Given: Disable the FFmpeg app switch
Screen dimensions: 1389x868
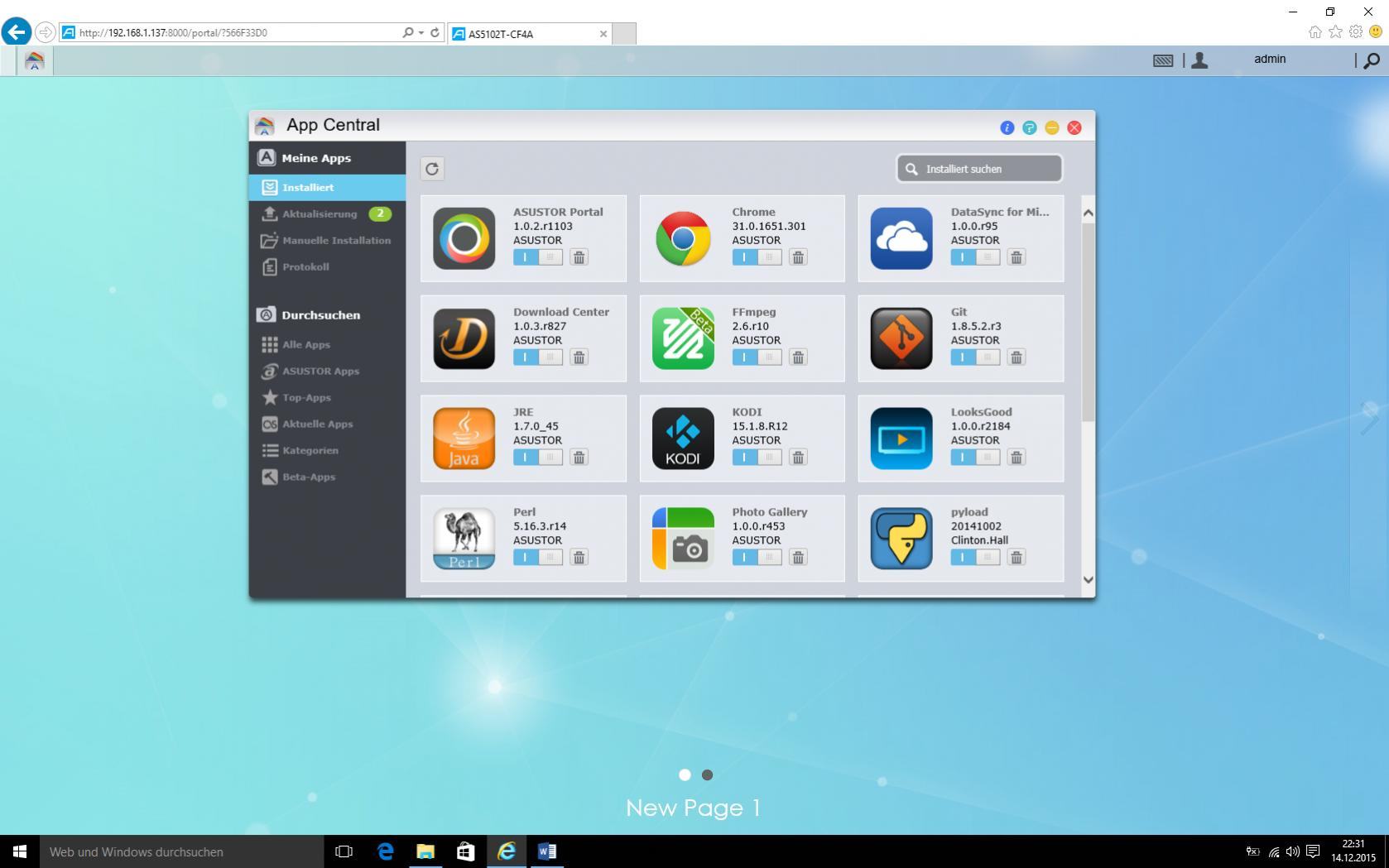Looking at the screenshot, I should click(x=757, y=357).
